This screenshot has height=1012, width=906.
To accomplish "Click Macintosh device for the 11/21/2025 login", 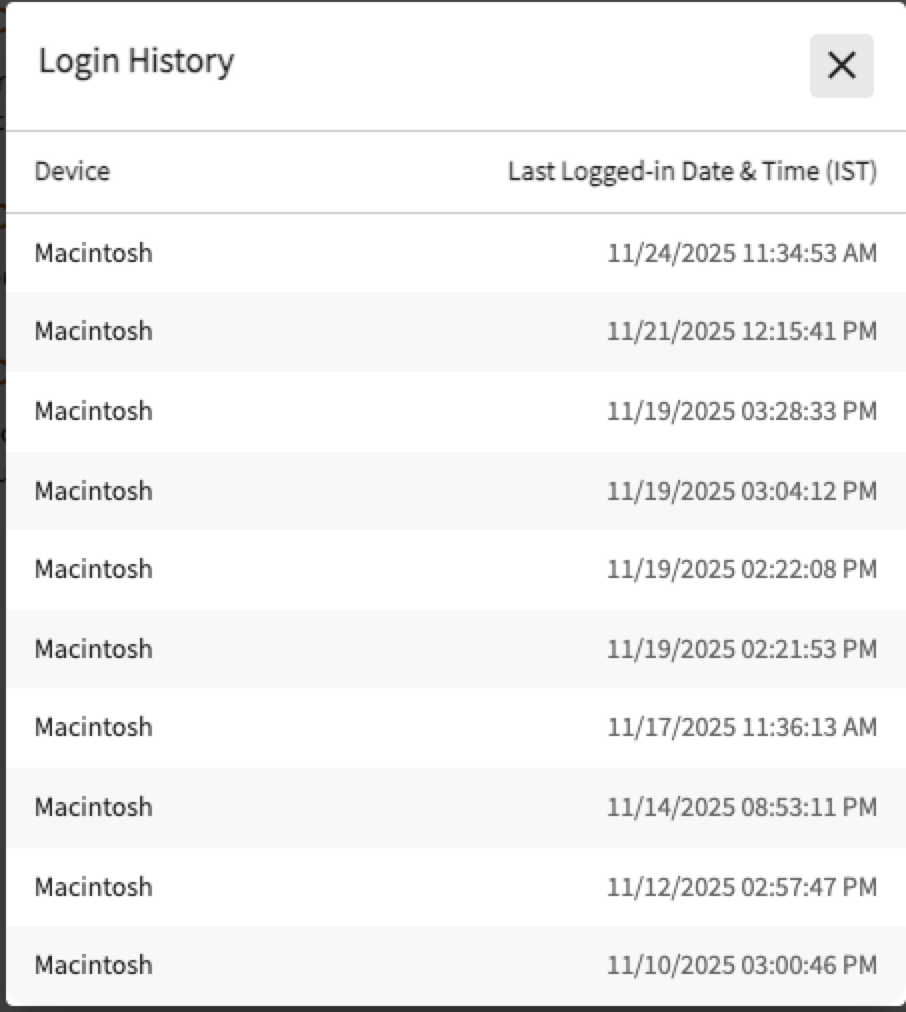I will 94,331.
